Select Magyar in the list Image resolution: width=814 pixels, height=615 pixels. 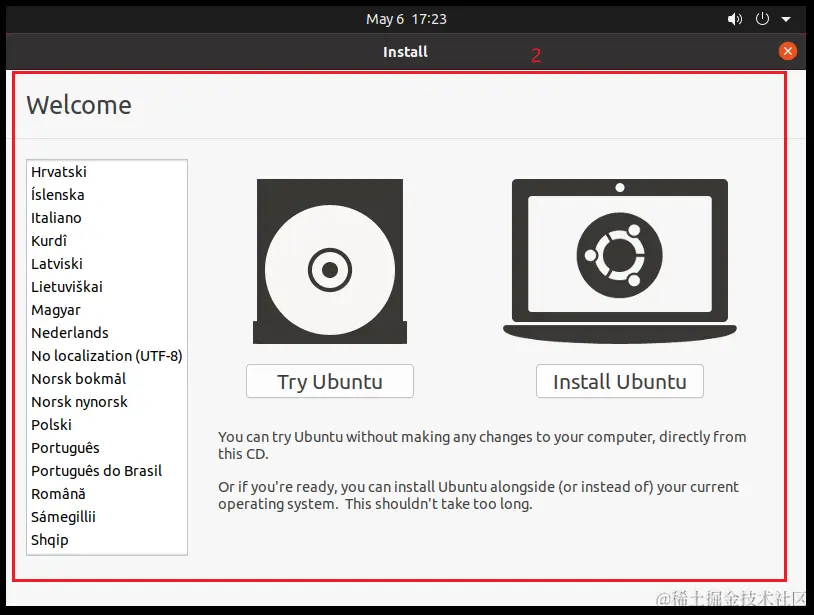(x=107, y=310)
